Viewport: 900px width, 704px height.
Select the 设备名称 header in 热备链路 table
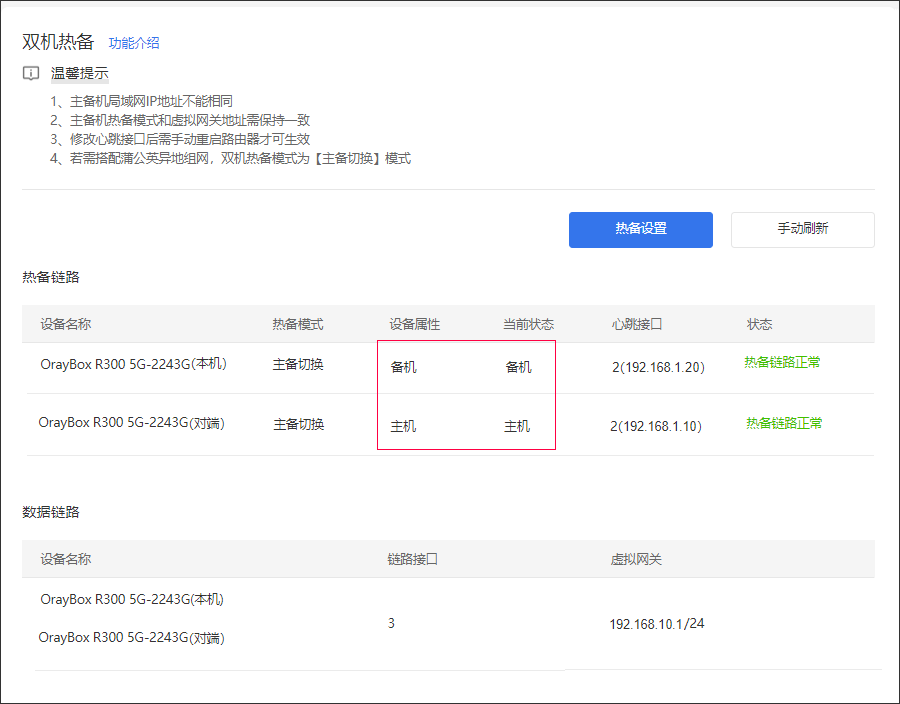[65, 324]
